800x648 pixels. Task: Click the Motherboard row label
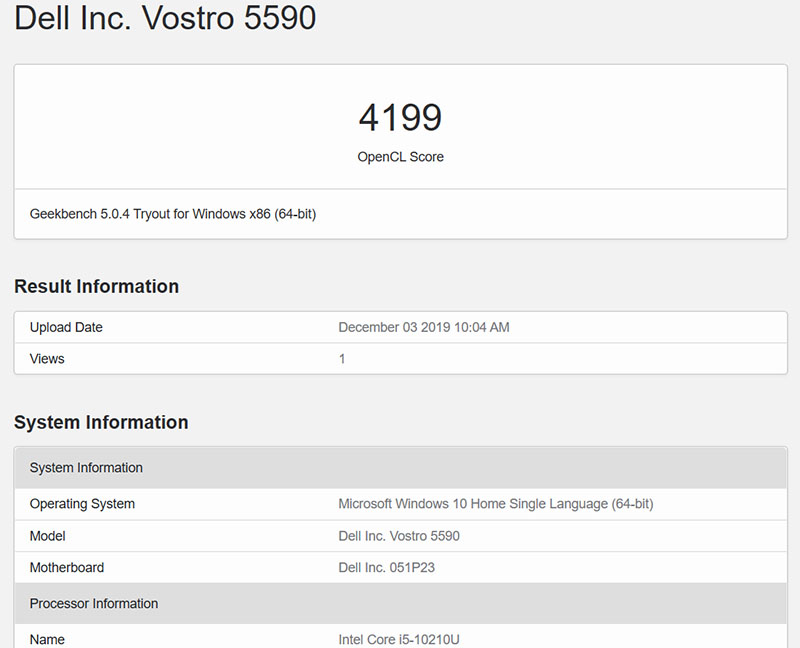pyautogui.click(x=67, y=567)
